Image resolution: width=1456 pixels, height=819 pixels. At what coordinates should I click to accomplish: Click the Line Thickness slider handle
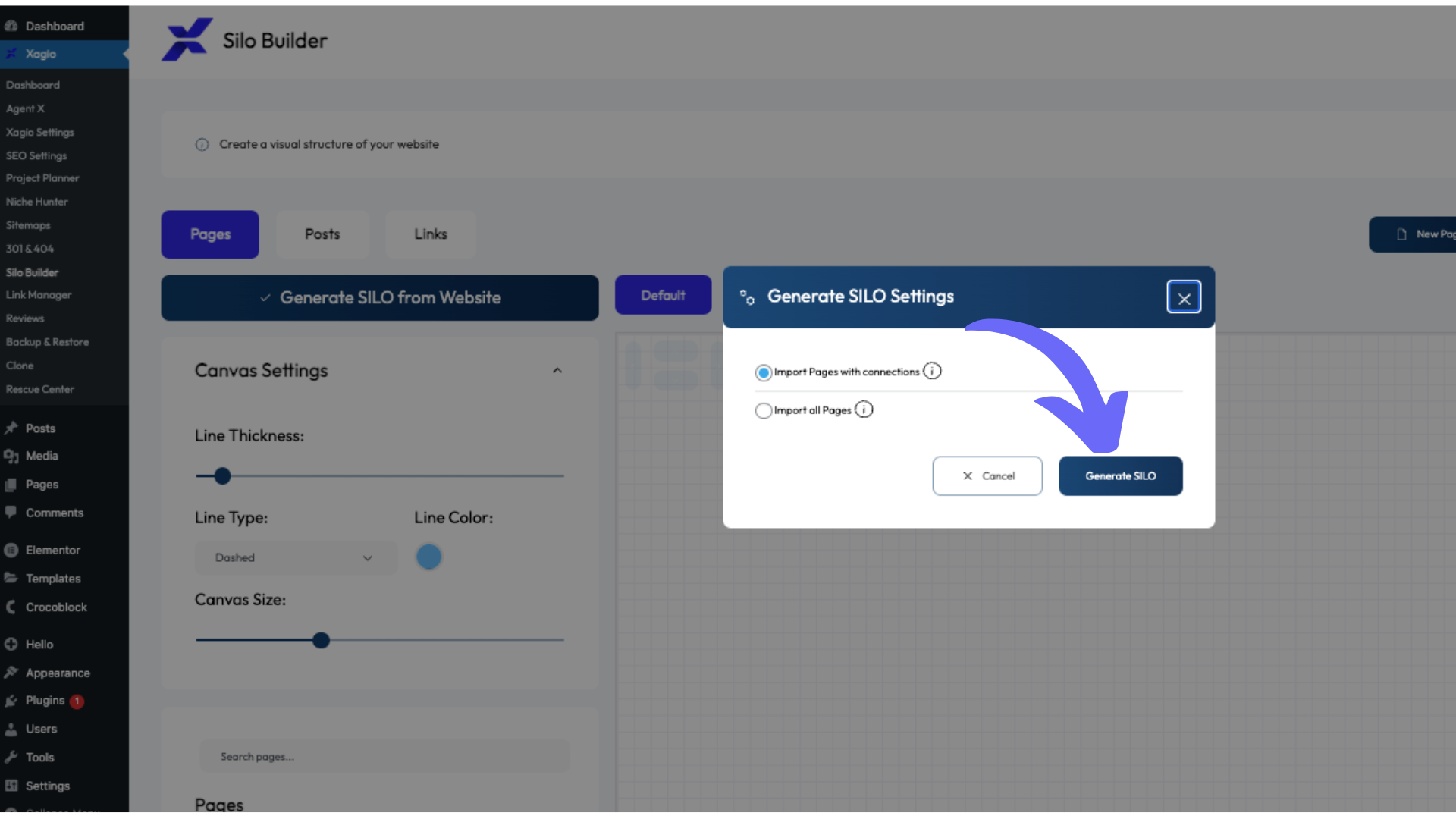tap(222, 476)
